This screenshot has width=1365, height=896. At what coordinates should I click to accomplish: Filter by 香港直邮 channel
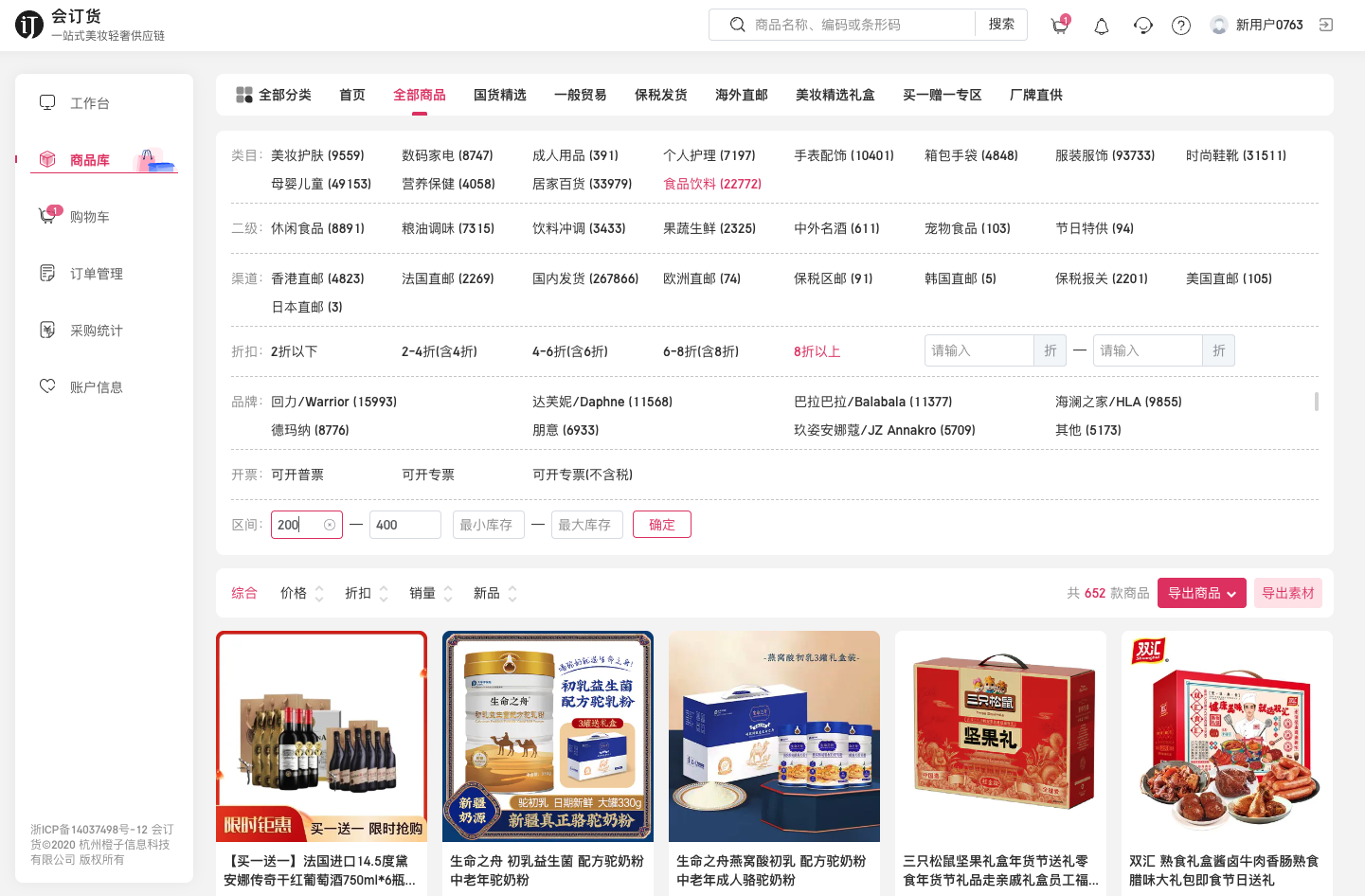coord(317,278)
